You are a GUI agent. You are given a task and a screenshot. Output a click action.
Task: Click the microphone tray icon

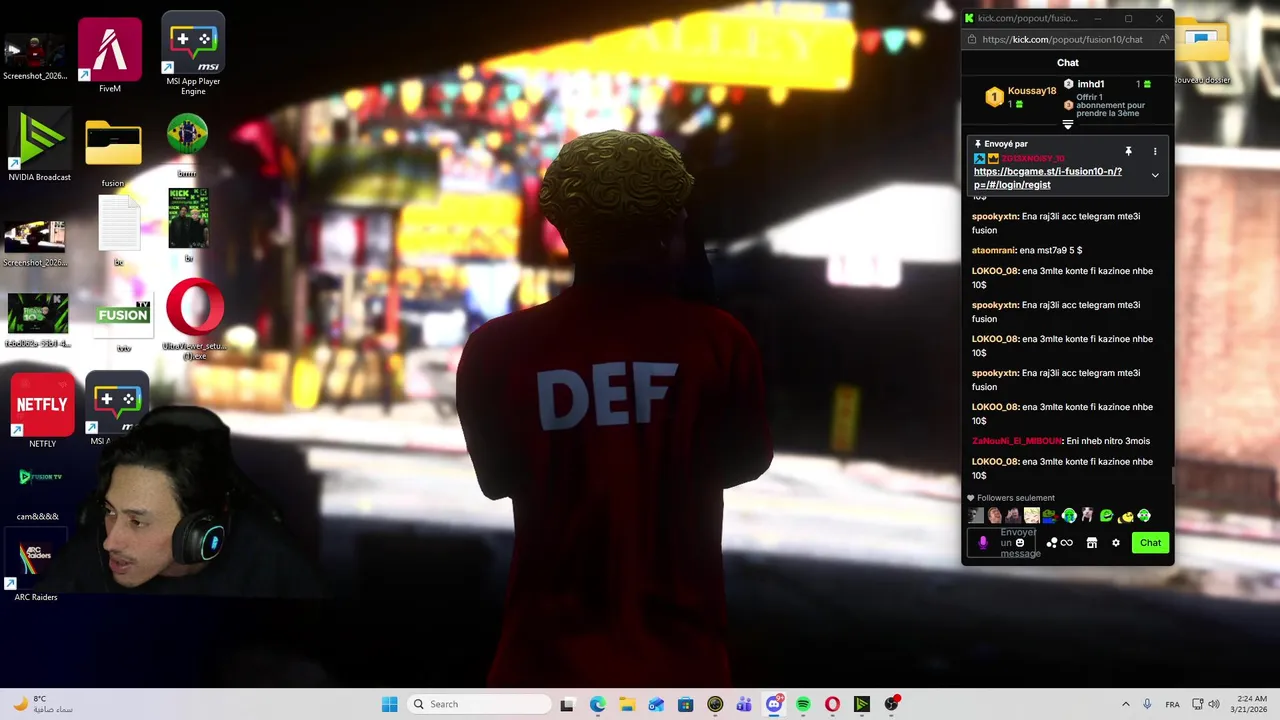point(1147,704)
